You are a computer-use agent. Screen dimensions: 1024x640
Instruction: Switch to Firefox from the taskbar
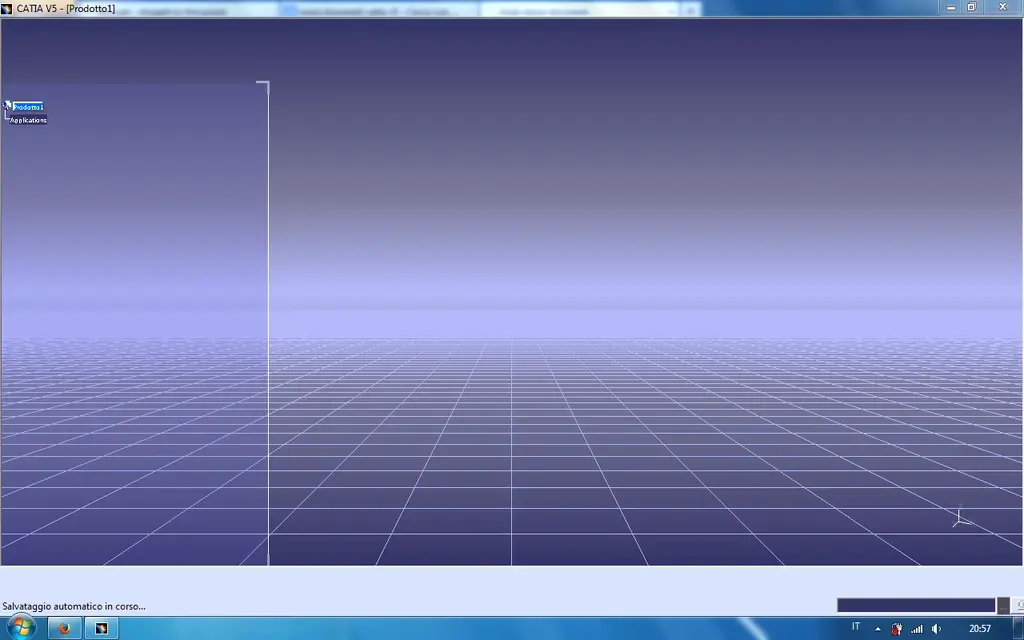pos(65,628)
